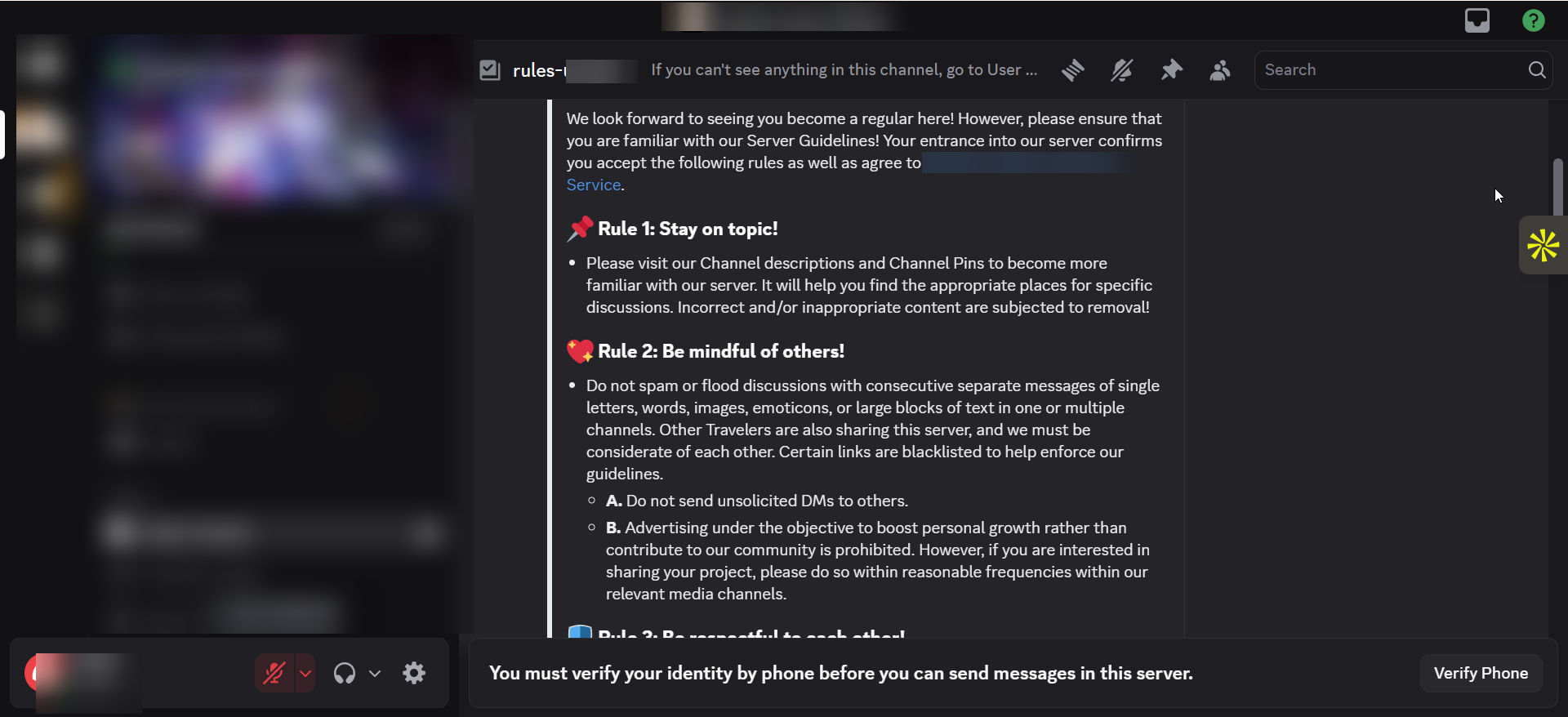Expand headphone output options chevron
1568x717 pixels.
(375, 673)
